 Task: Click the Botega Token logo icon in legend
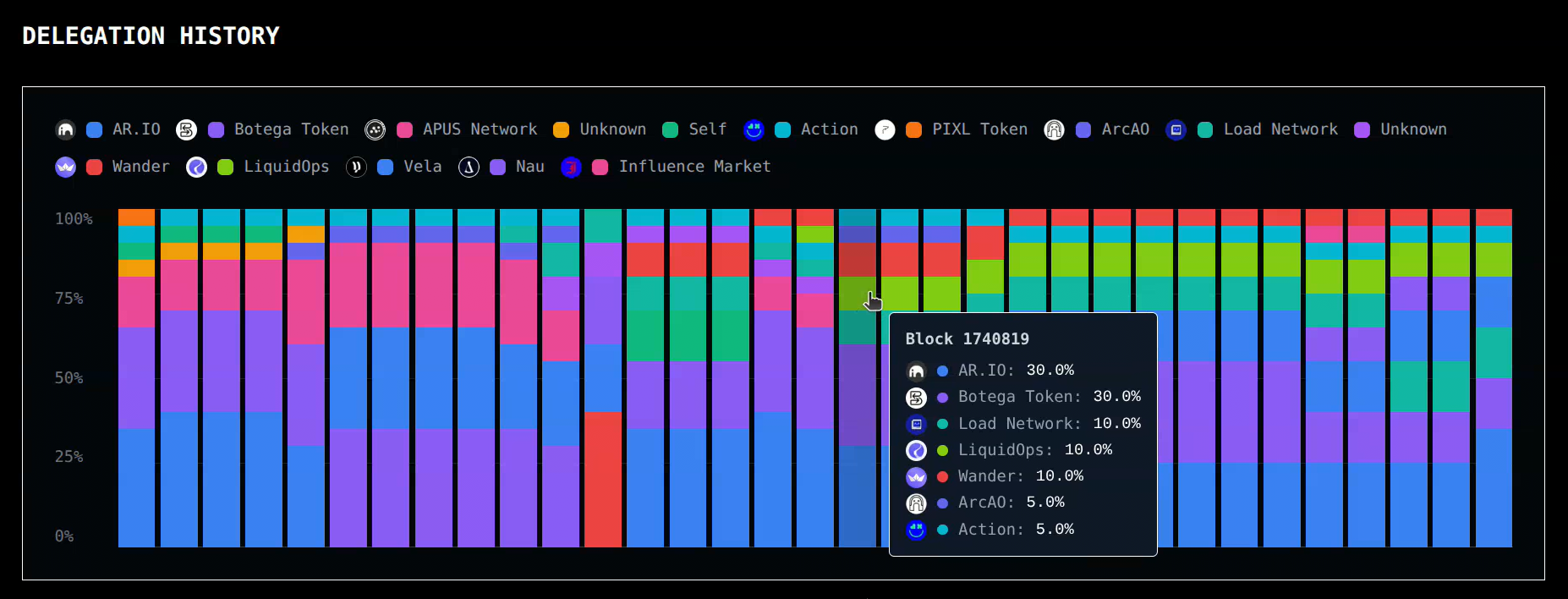coord(186,129)
